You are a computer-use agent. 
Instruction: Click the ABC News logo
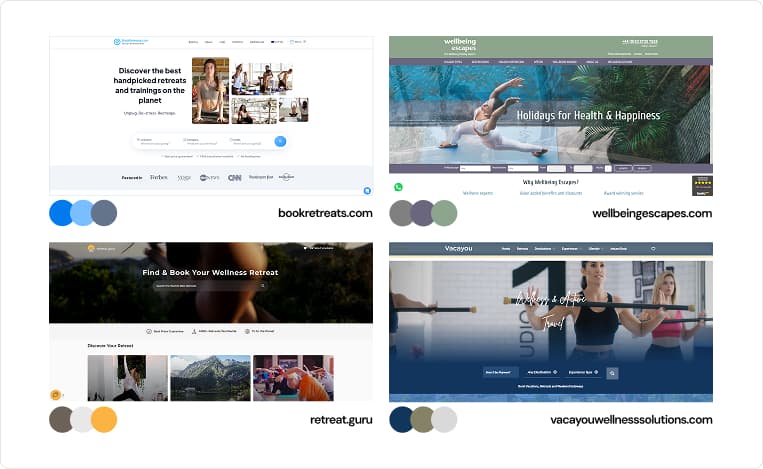click(209, 178)
